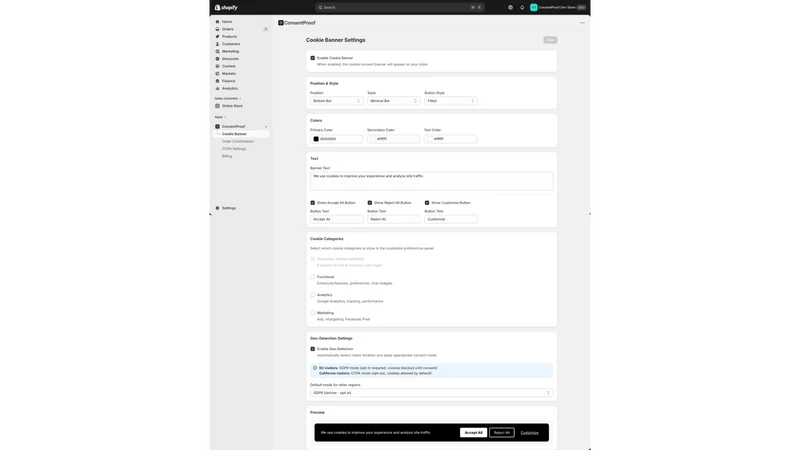This screenshot has width=800, height=450.
Task: Click the Text Color swatch
Action: tap(430, 139)
